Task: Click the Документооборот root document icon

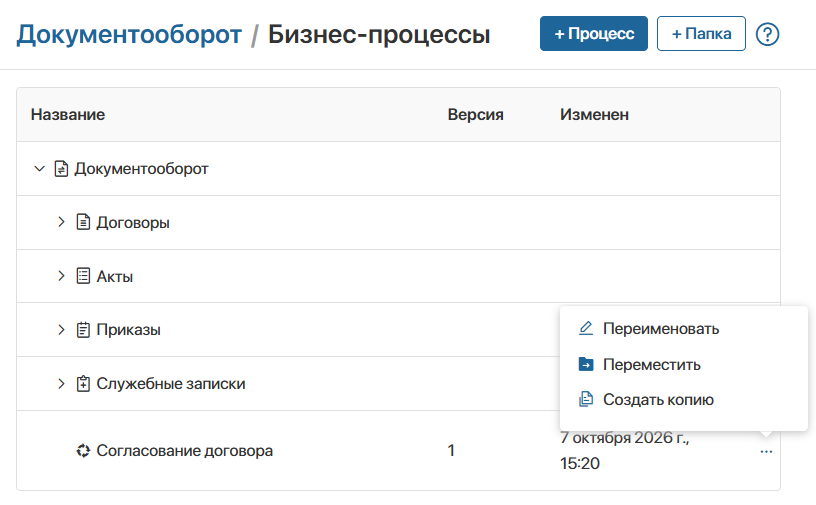Action: (61, 169)
